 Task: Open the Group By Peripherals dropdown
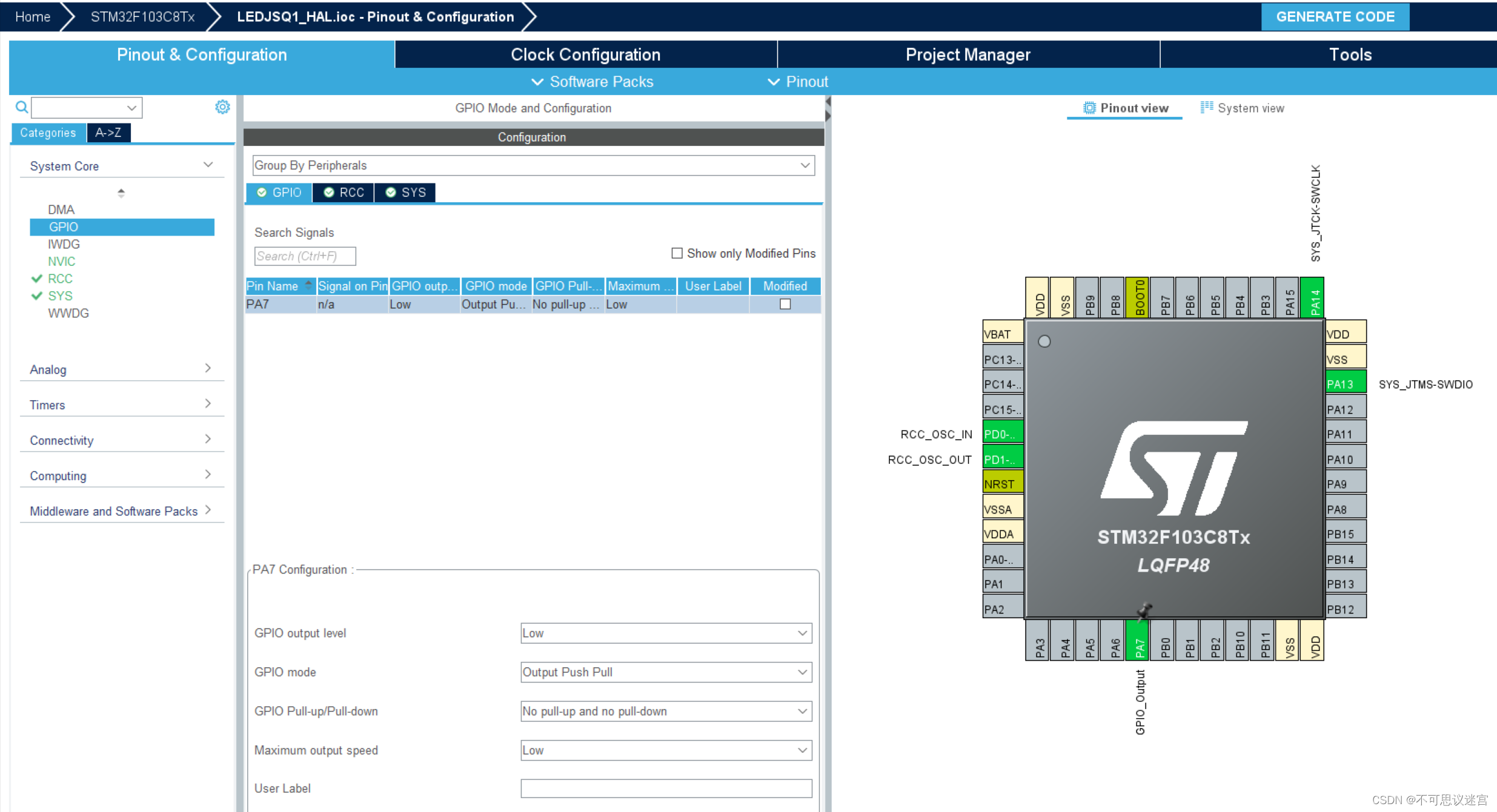(533, 165)
